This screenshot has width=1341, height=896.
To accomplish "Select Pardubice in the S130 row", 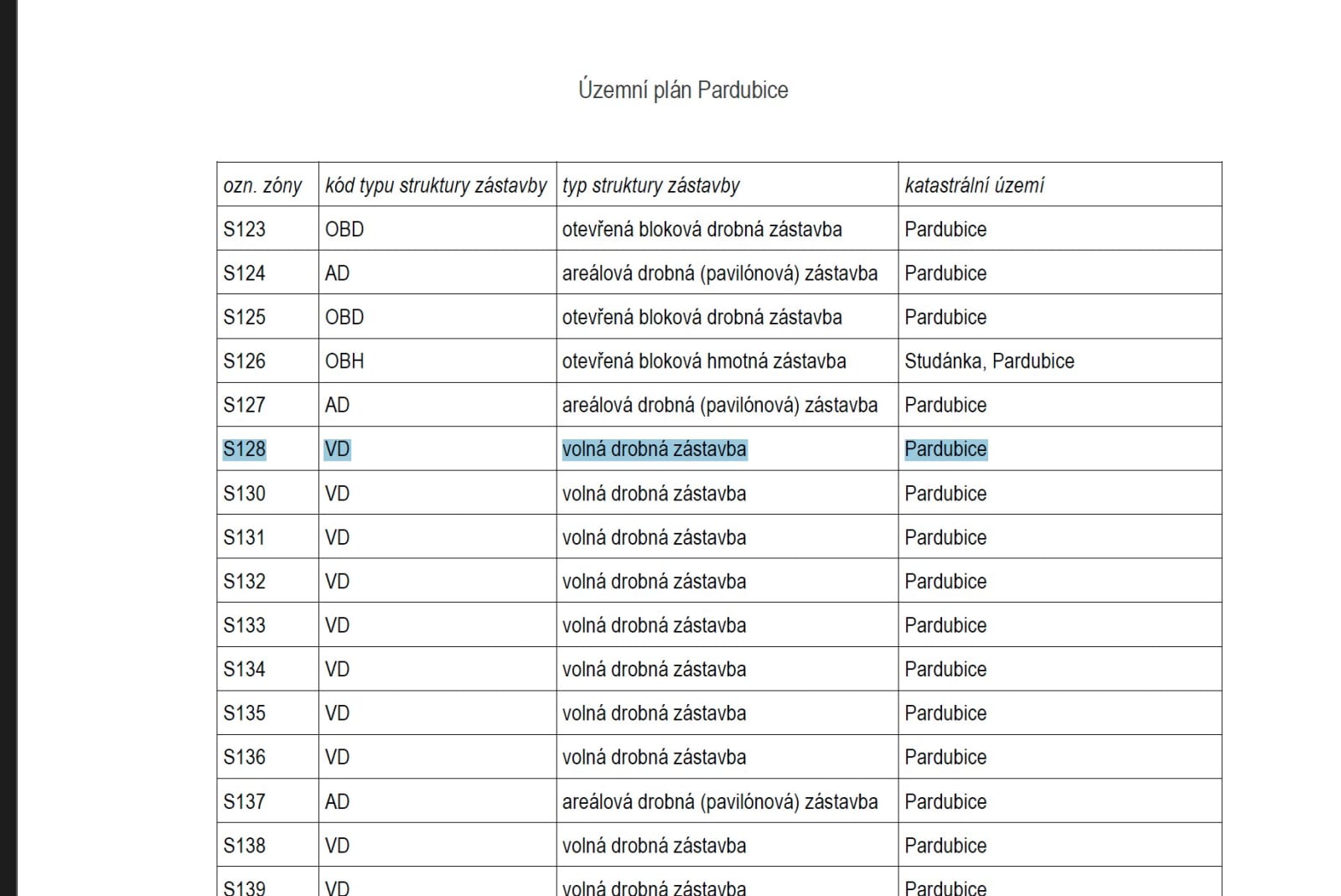I will pos(945,494).
